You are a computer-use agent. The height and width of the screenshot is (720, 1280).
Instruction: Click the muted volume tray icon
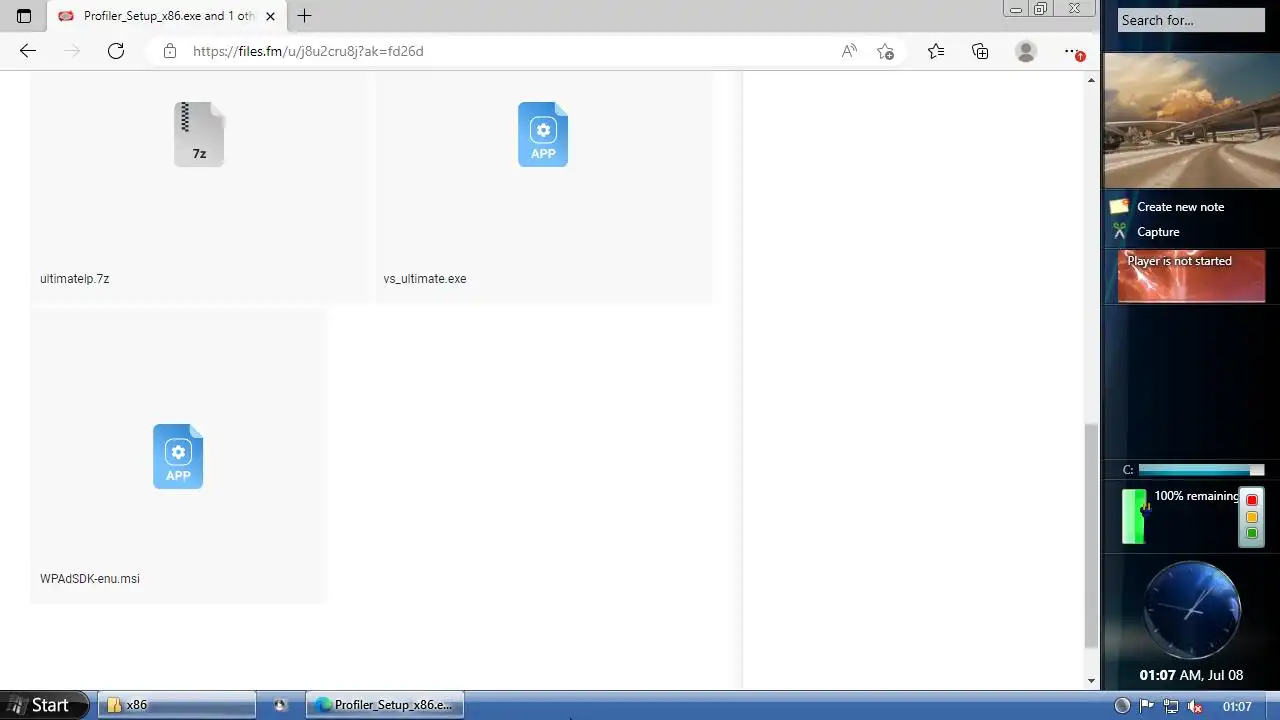tap(1194, 706)
